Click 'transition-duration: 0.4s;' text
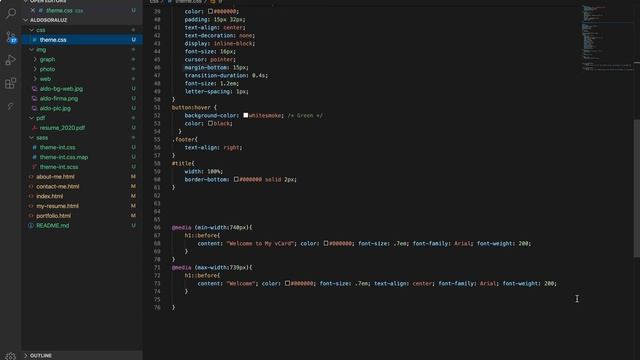 (x=226, y=76)
